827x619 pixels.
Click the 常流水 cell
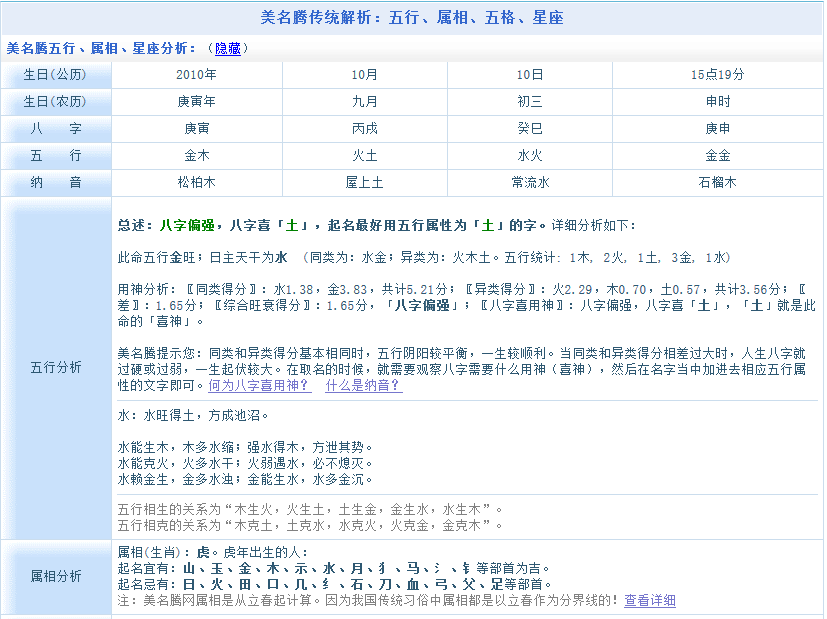531,183
